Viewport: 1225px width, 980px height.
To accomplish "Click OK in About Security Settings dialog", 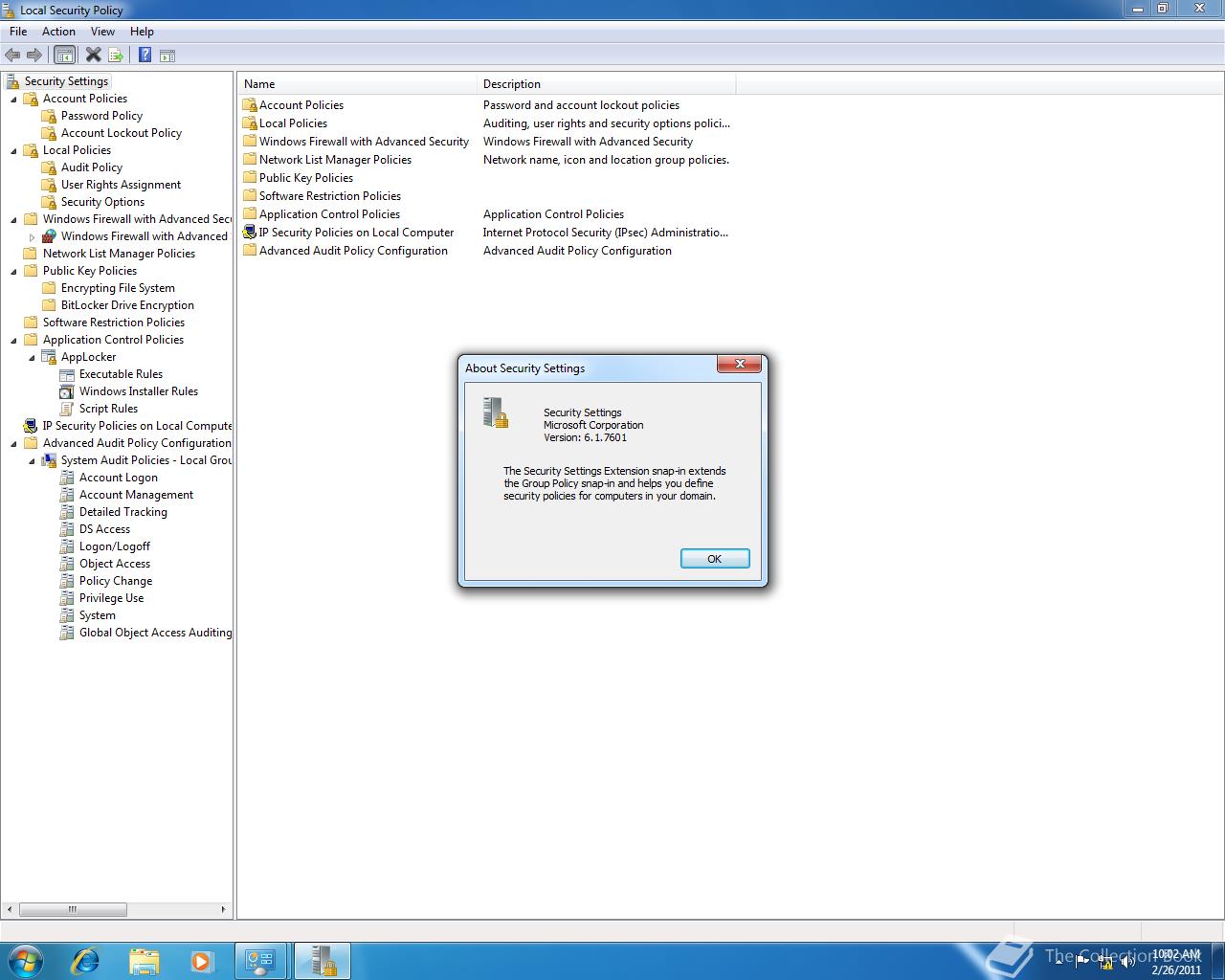I will [714, 559].
